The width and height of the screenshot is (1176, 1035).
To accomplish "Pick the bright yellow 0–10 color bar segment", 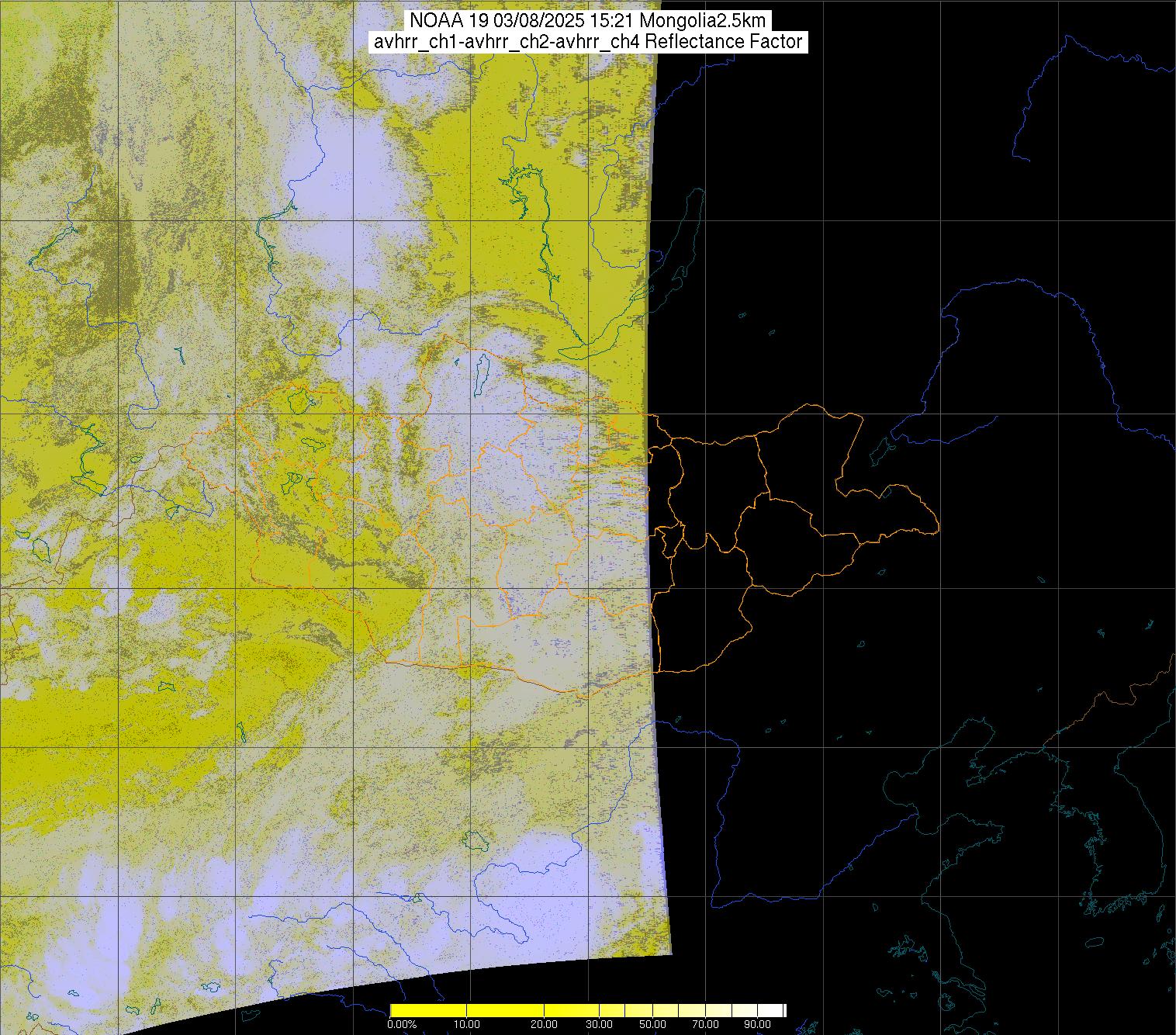I will coord(427,1010).
